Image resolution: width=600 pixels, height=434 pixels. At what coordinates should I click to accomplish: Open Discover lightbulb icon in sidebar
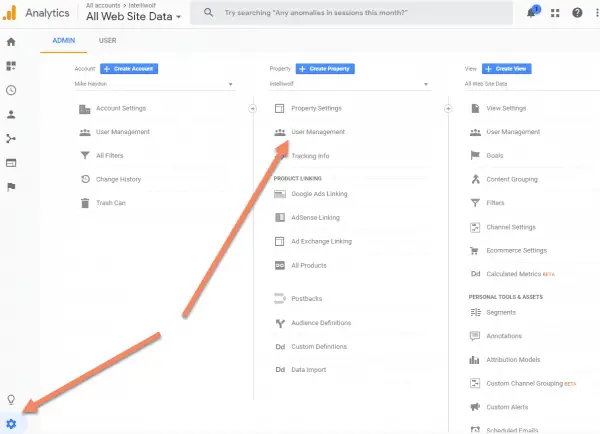coord(11,400)
